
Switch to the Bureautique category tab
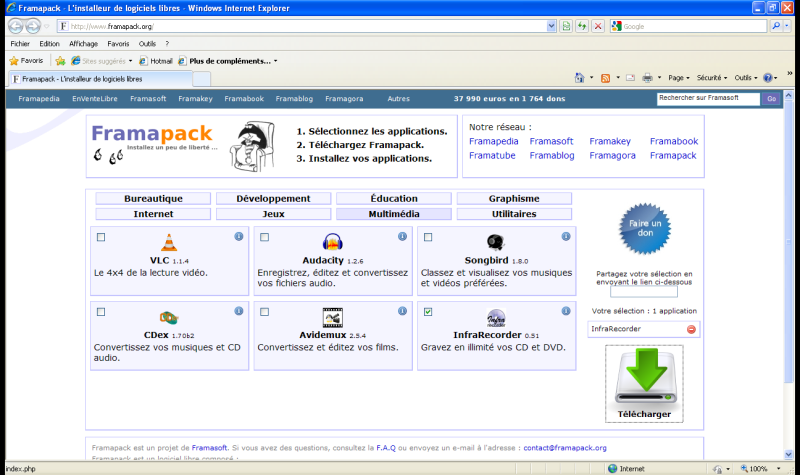click(x=153, y=199)
